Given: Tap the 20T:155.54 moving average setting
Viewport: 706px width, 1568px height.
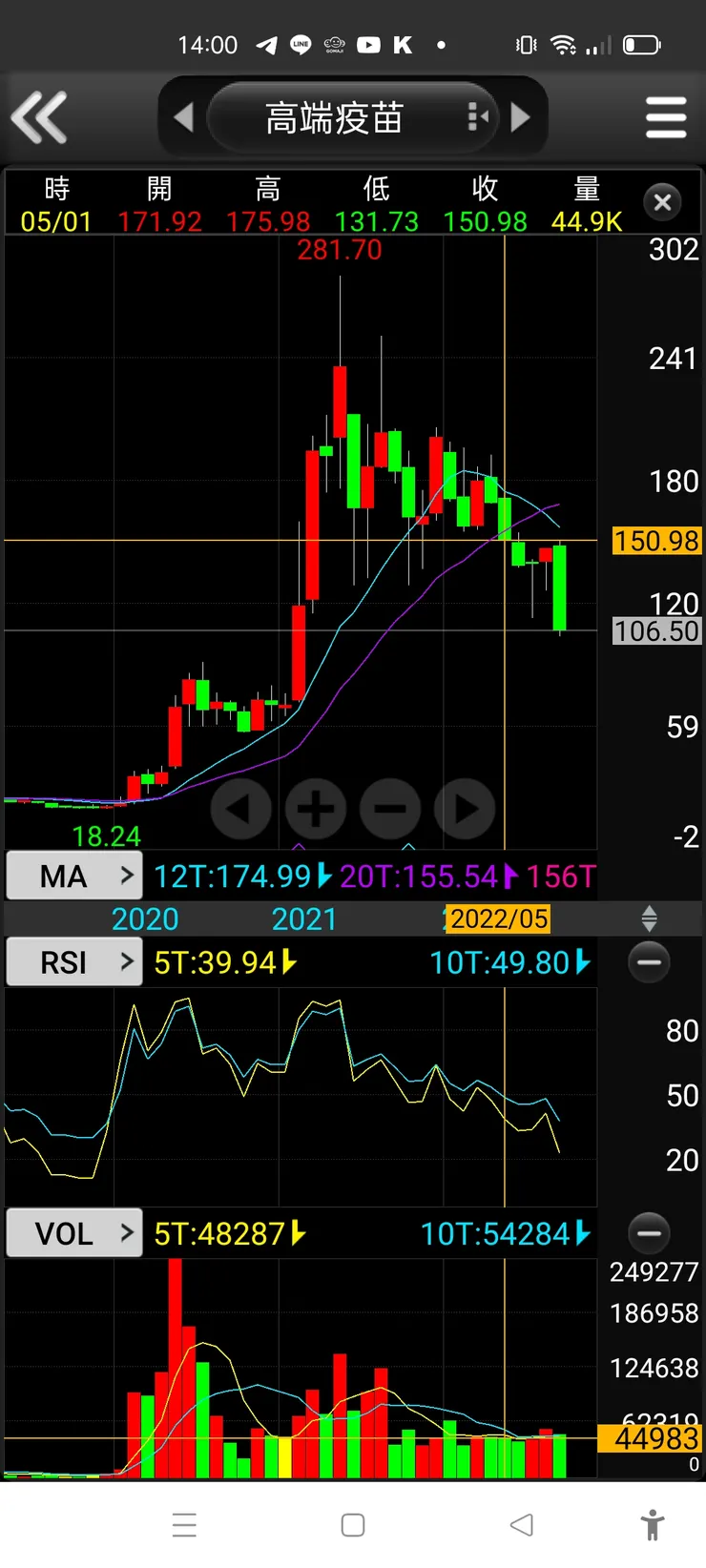Looking at the screenshot, I should pyautogui.click(x=428, y=876).
